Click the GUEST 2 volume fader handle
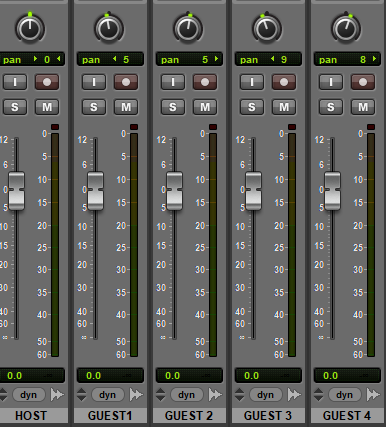The image size is (386, 427). click(174, 191)
